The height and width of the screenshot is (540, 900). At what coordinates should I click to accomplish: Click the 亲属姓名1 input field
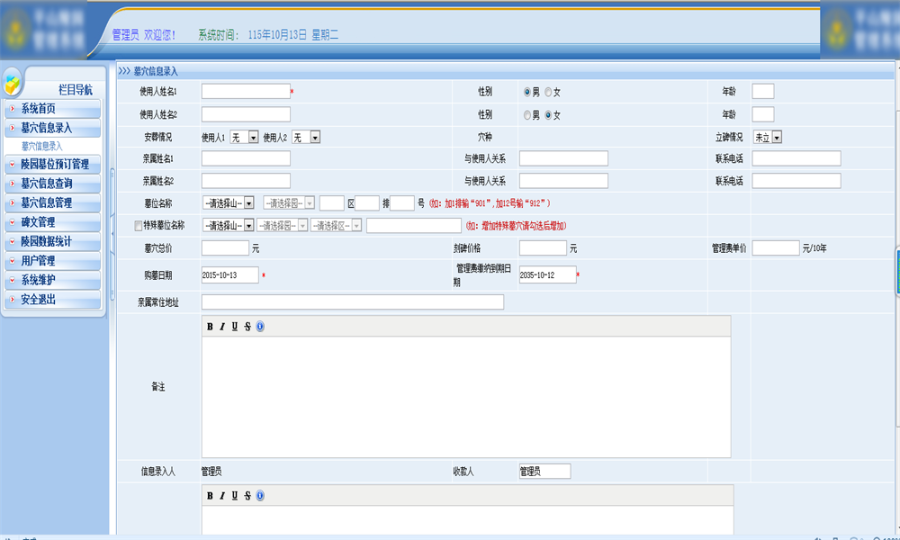click(246, 158)
